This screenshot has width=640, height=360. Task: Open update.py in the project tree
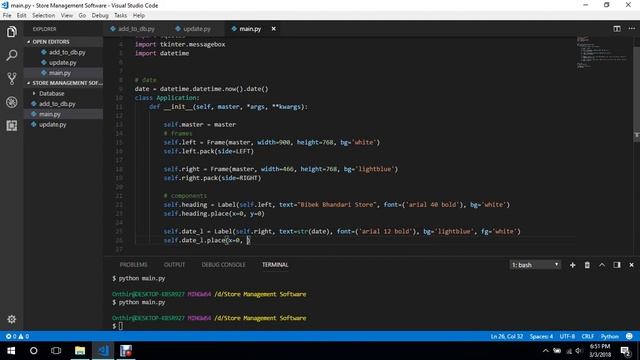pos(53,124)
